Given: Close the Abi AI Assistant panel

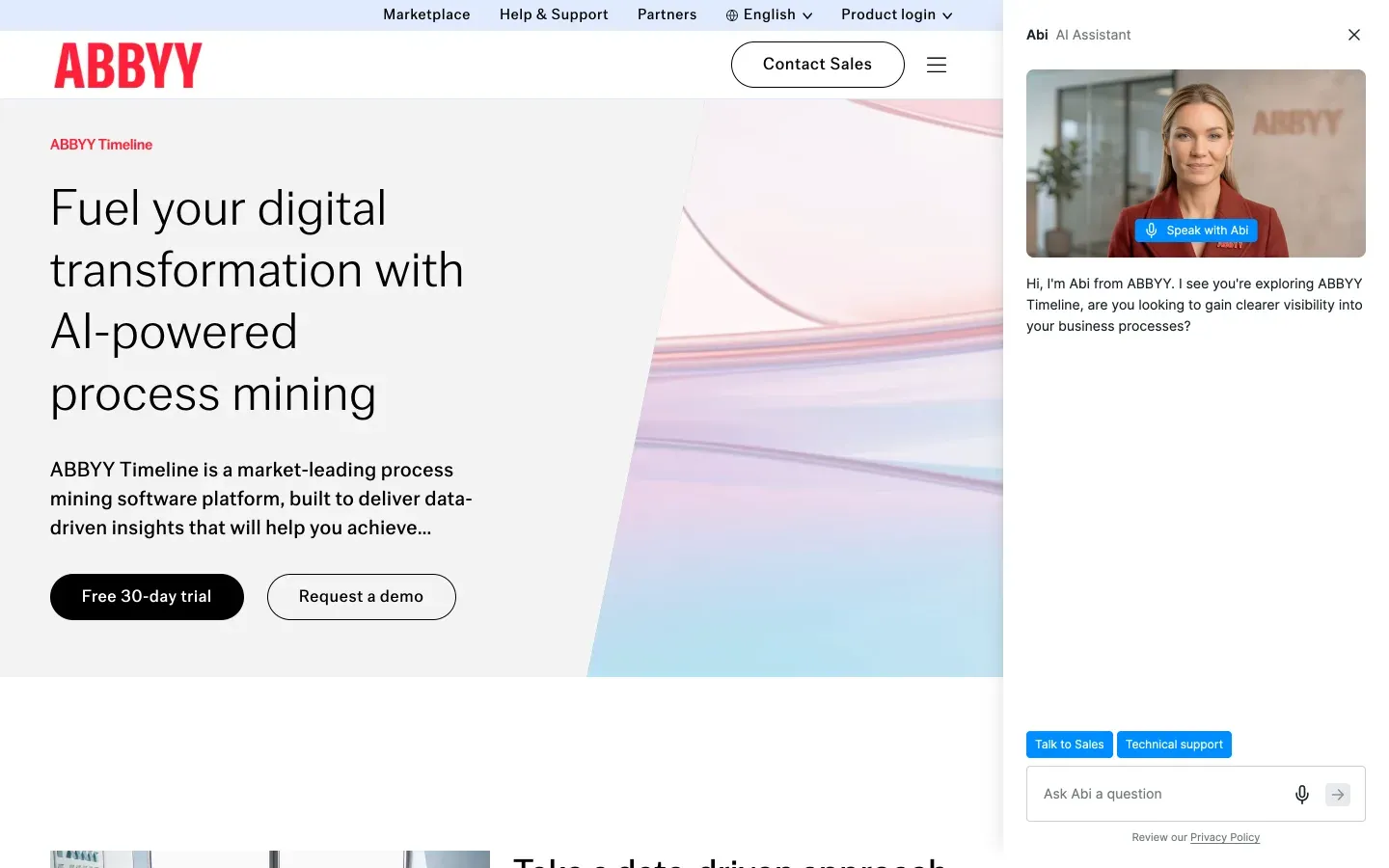Looking at the screenshot, I should click(x=1354, y=35).
